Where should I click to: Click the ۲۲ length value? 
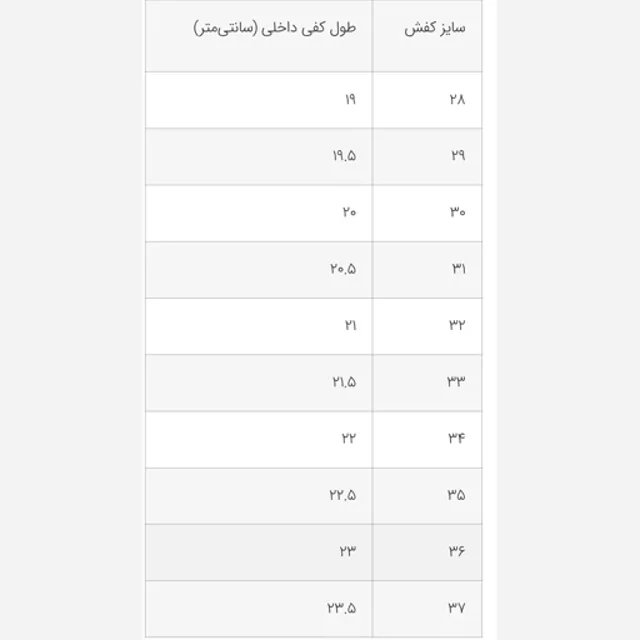(349, 438)
